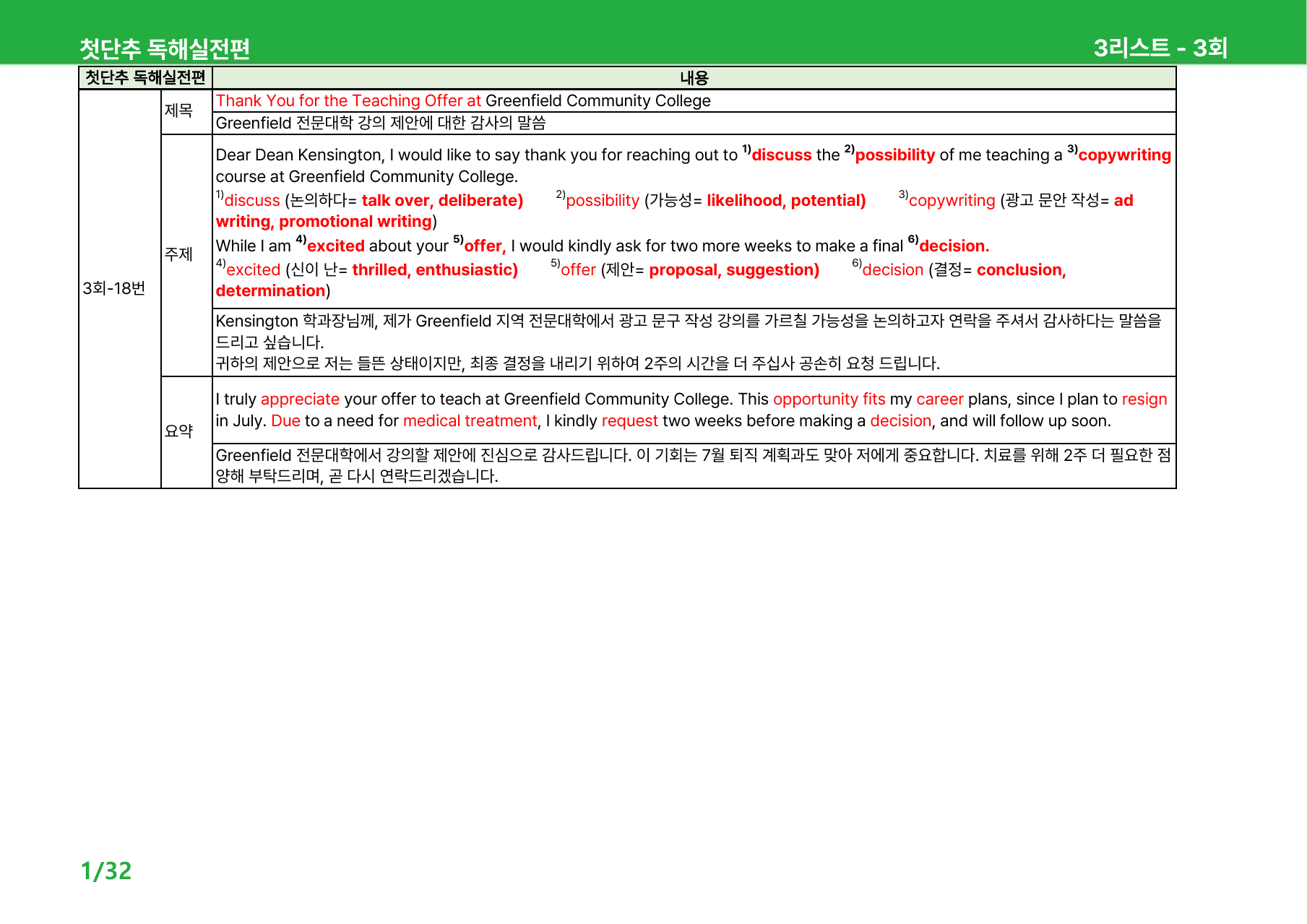The height and width of the screenshot is (924, 1307).
Task: Click the red phrase 'medical treatment'
Action: coord(470,420)
